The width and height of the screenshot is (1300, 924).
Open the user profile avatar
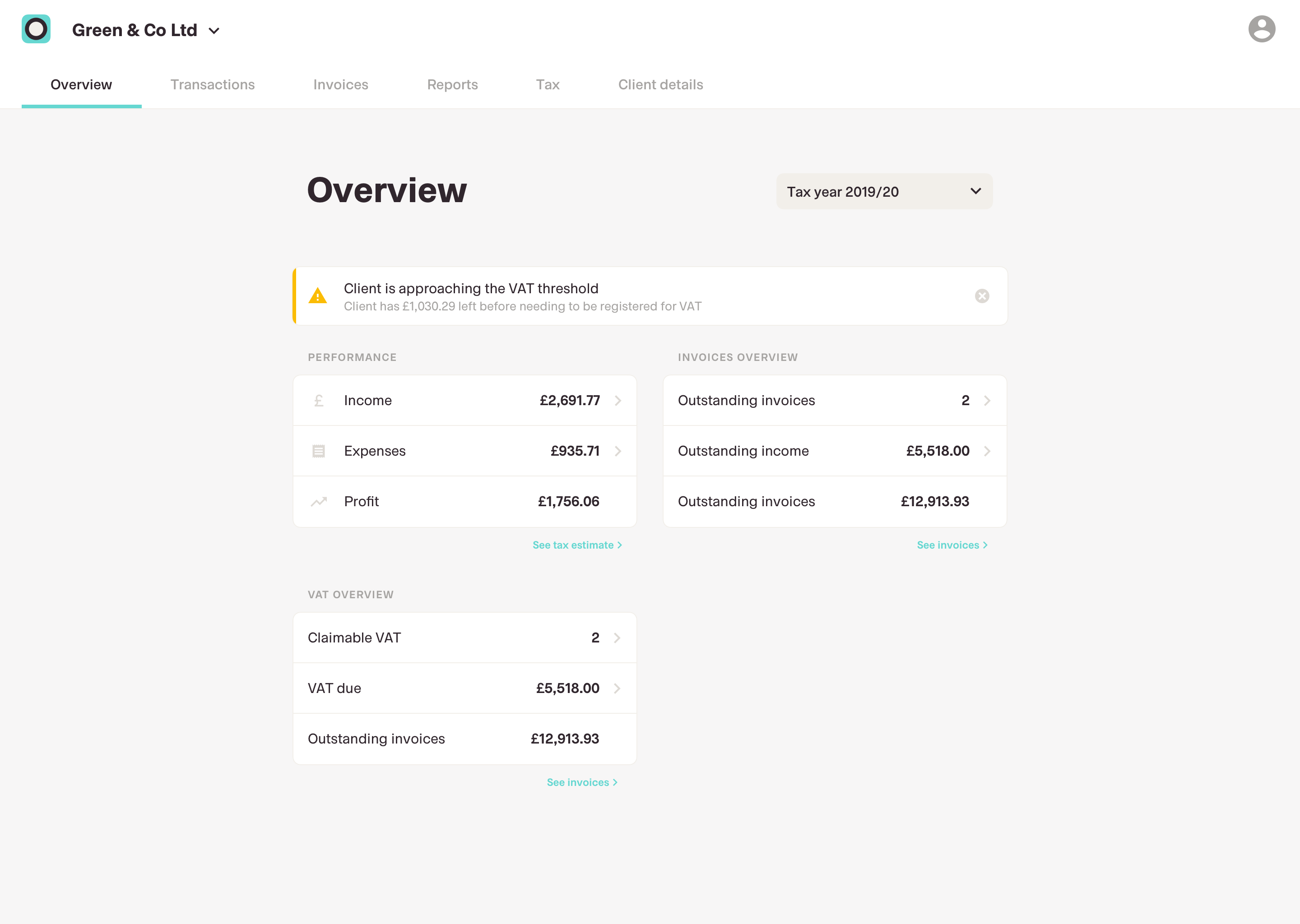[1261, 29]
